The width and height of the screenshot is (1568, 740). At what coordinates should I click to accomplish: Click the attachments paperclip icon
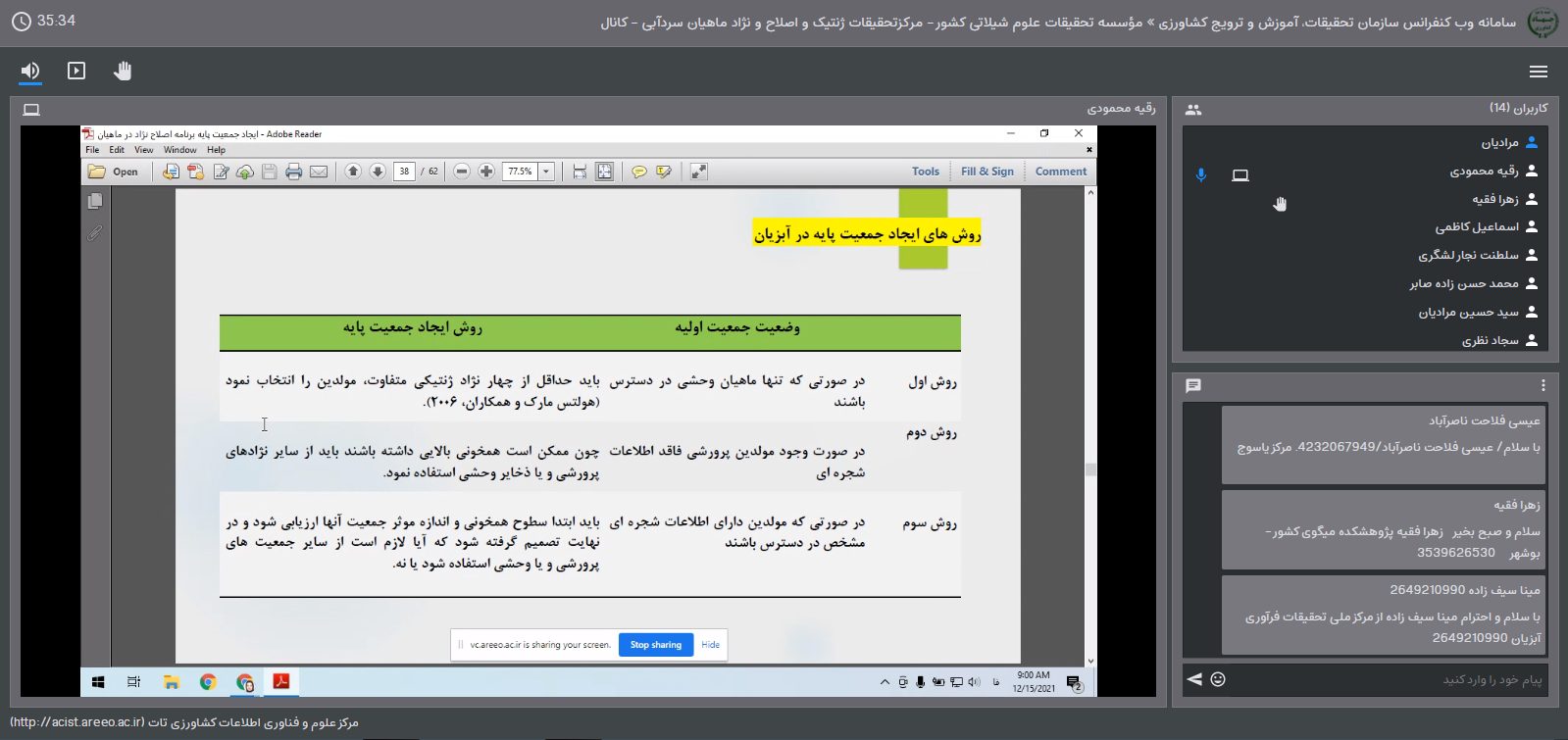click(95, 233)
